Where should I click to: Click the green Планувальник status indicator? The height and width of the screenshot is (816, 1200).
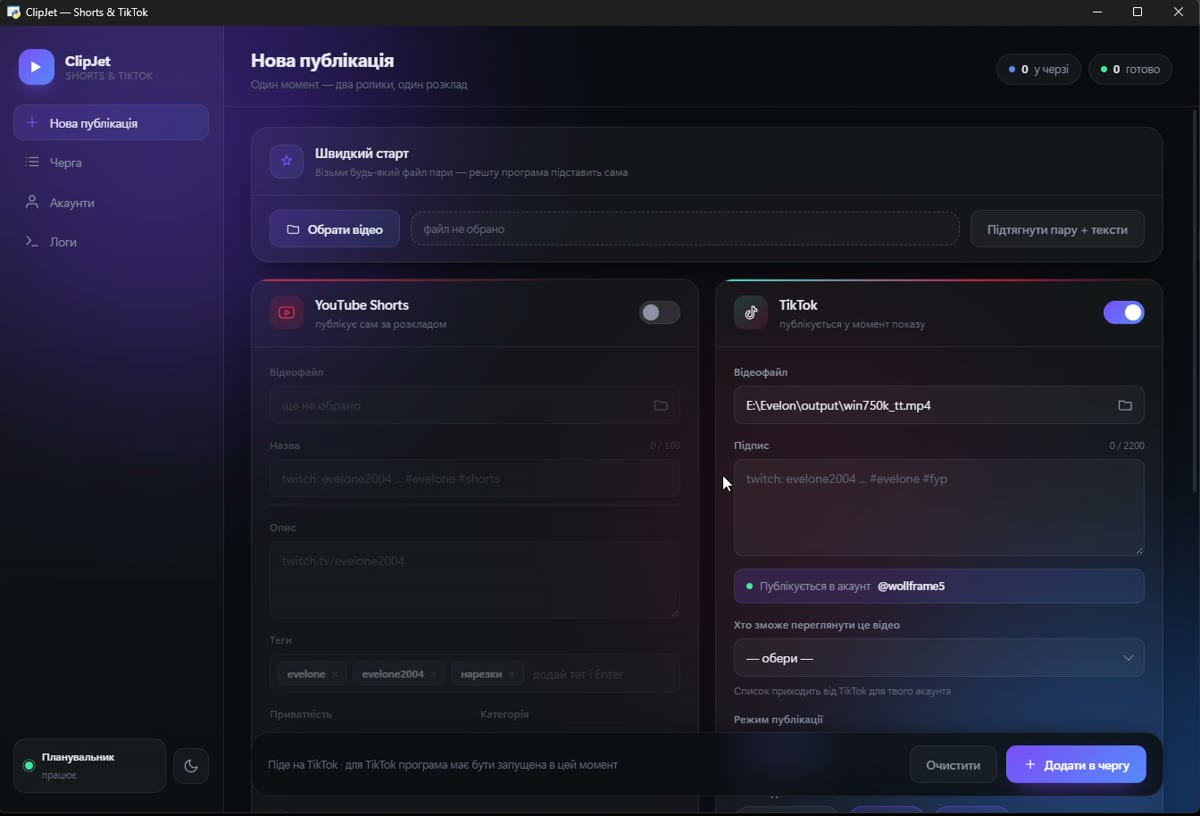click(x=29, y=766)
